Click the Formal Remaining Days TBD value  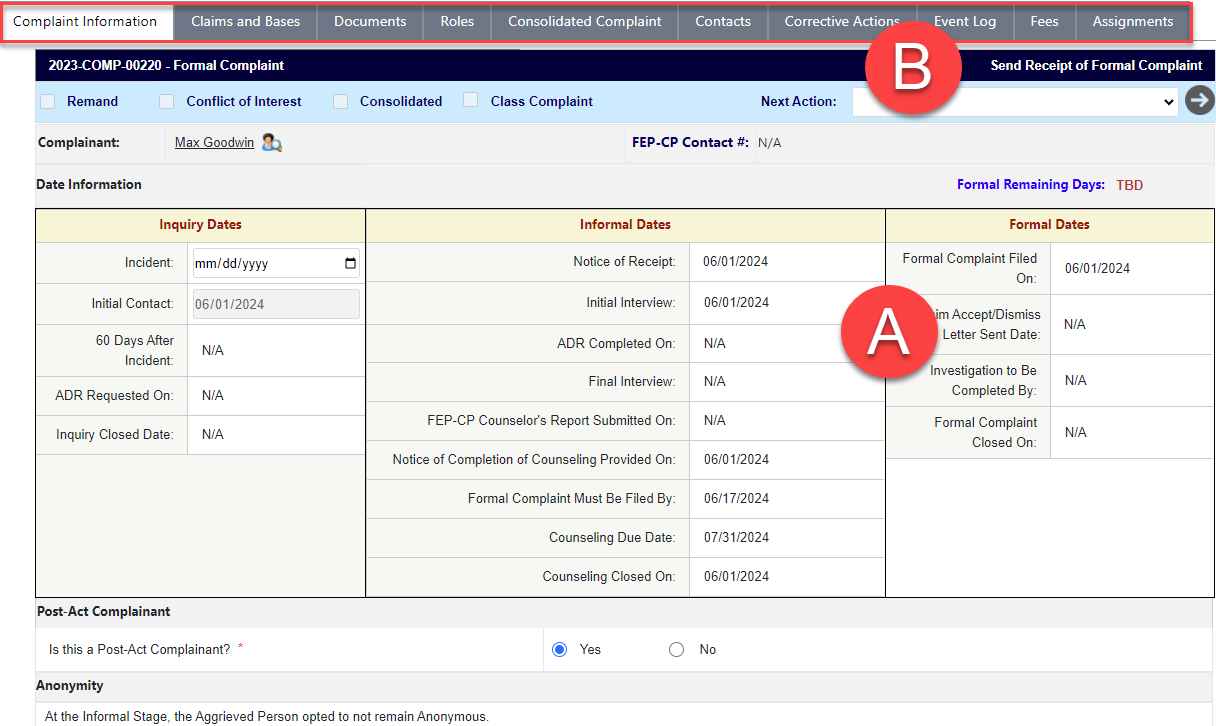1130,185
